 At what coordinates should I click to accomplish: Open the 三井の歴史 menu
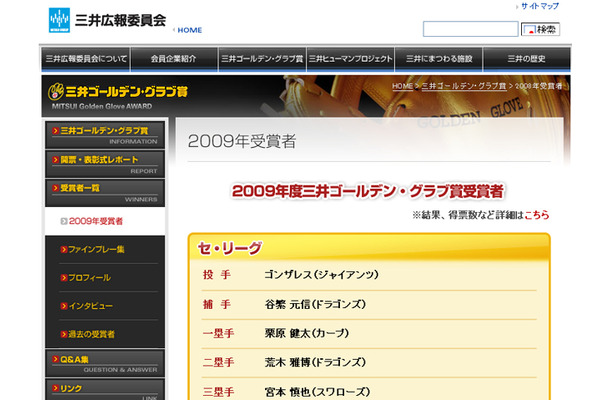[x=526, y=59]
